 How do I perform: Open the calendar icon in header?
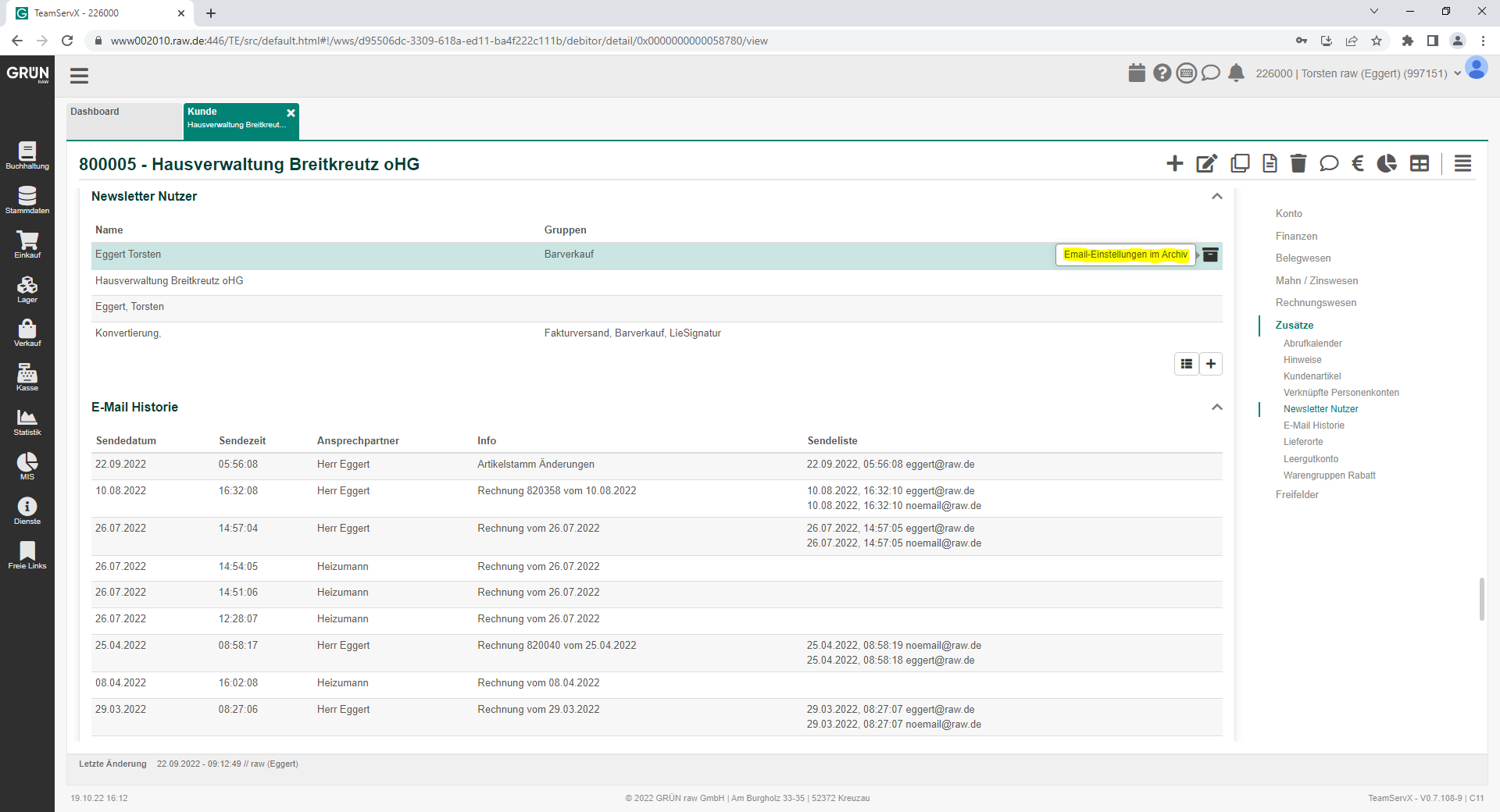click(1137, 73)
